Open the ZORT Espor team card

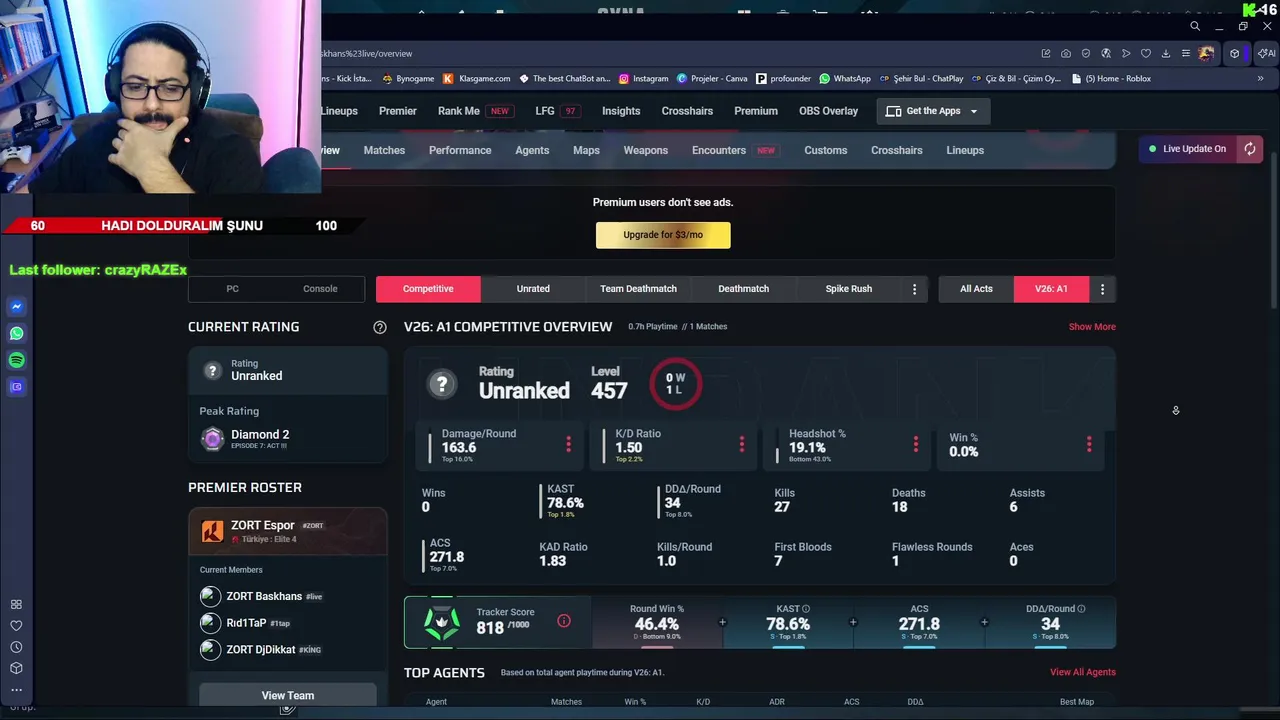click(x=288, y=531)
